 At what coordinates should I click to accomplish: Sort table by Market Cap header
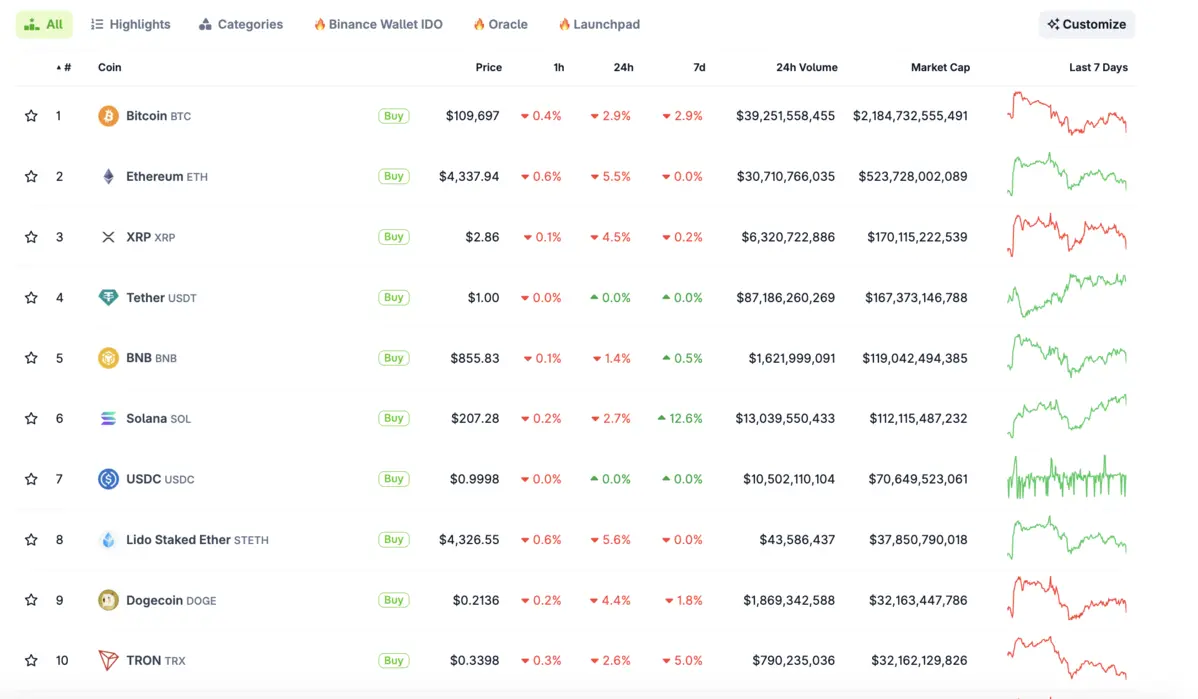(x=939, y=68)
